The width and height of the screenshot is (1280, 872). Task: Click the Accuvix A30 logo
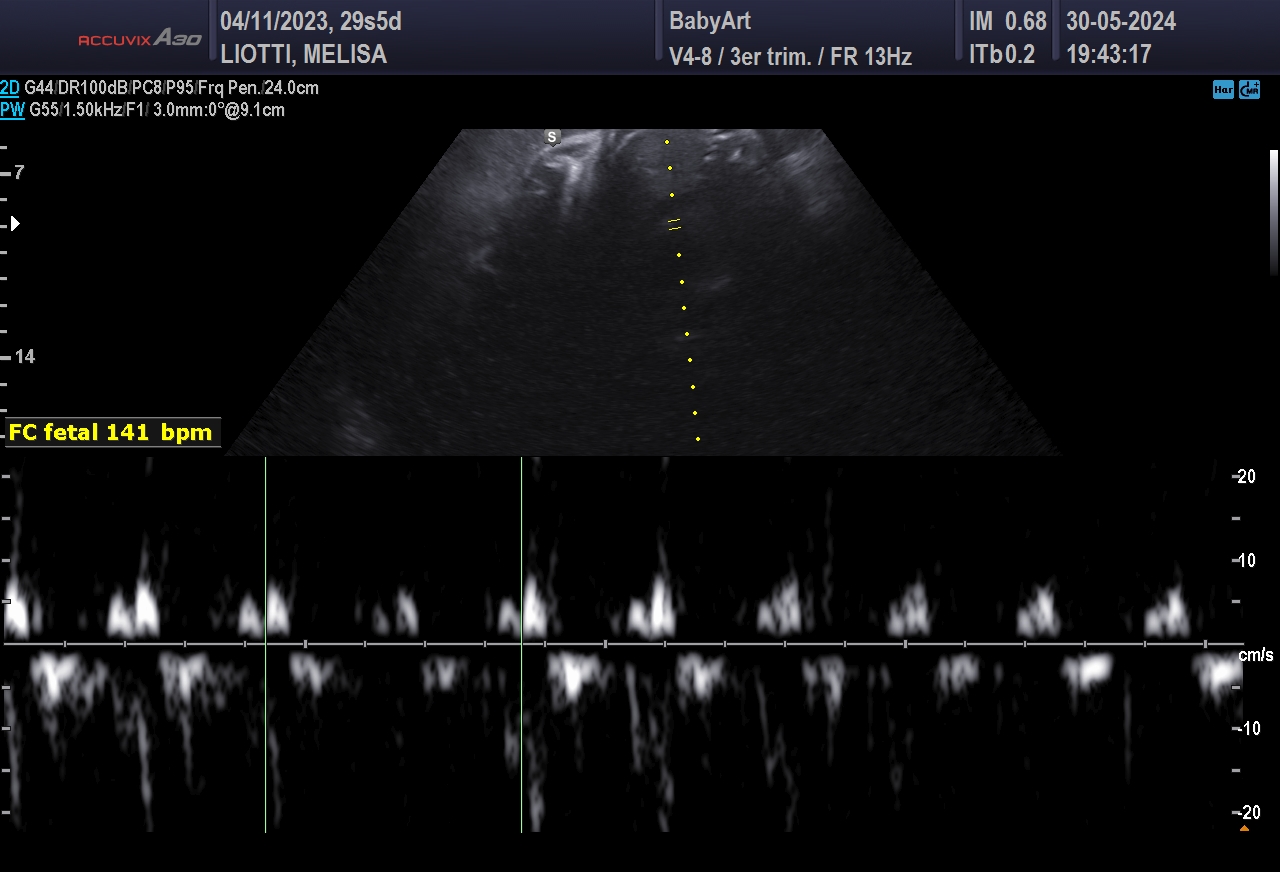click(140, 39)
